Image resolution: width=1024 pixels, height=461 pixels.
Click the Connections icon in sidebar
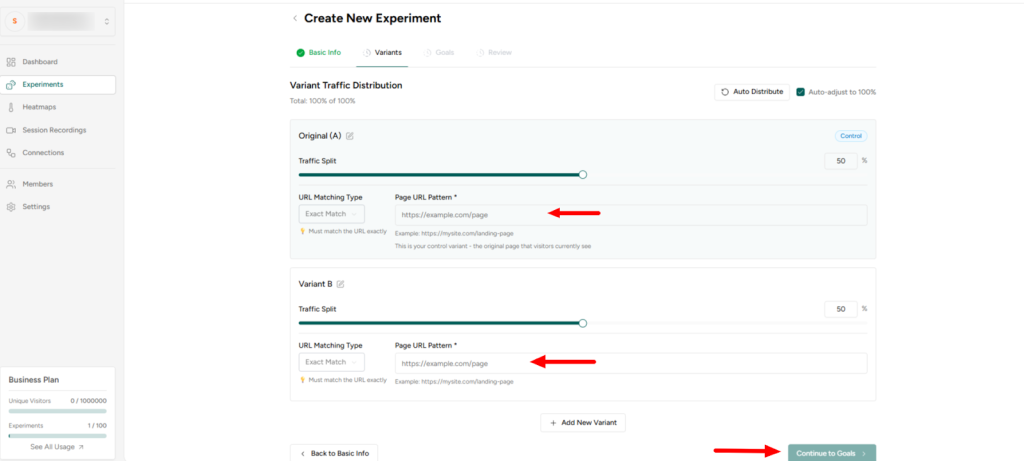(11, 153)
